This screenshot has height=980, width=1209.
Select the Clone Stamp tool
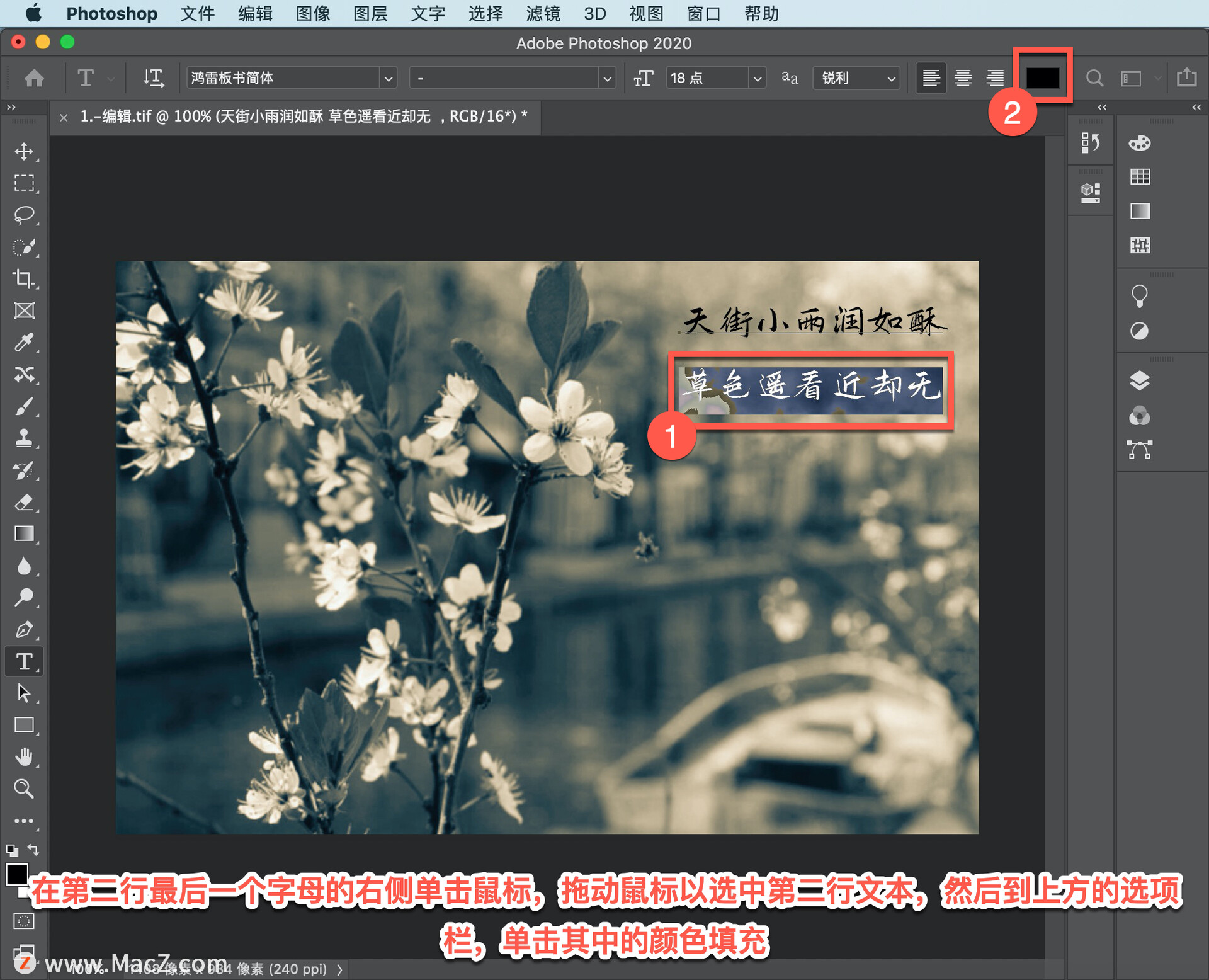tap(24, 438)
